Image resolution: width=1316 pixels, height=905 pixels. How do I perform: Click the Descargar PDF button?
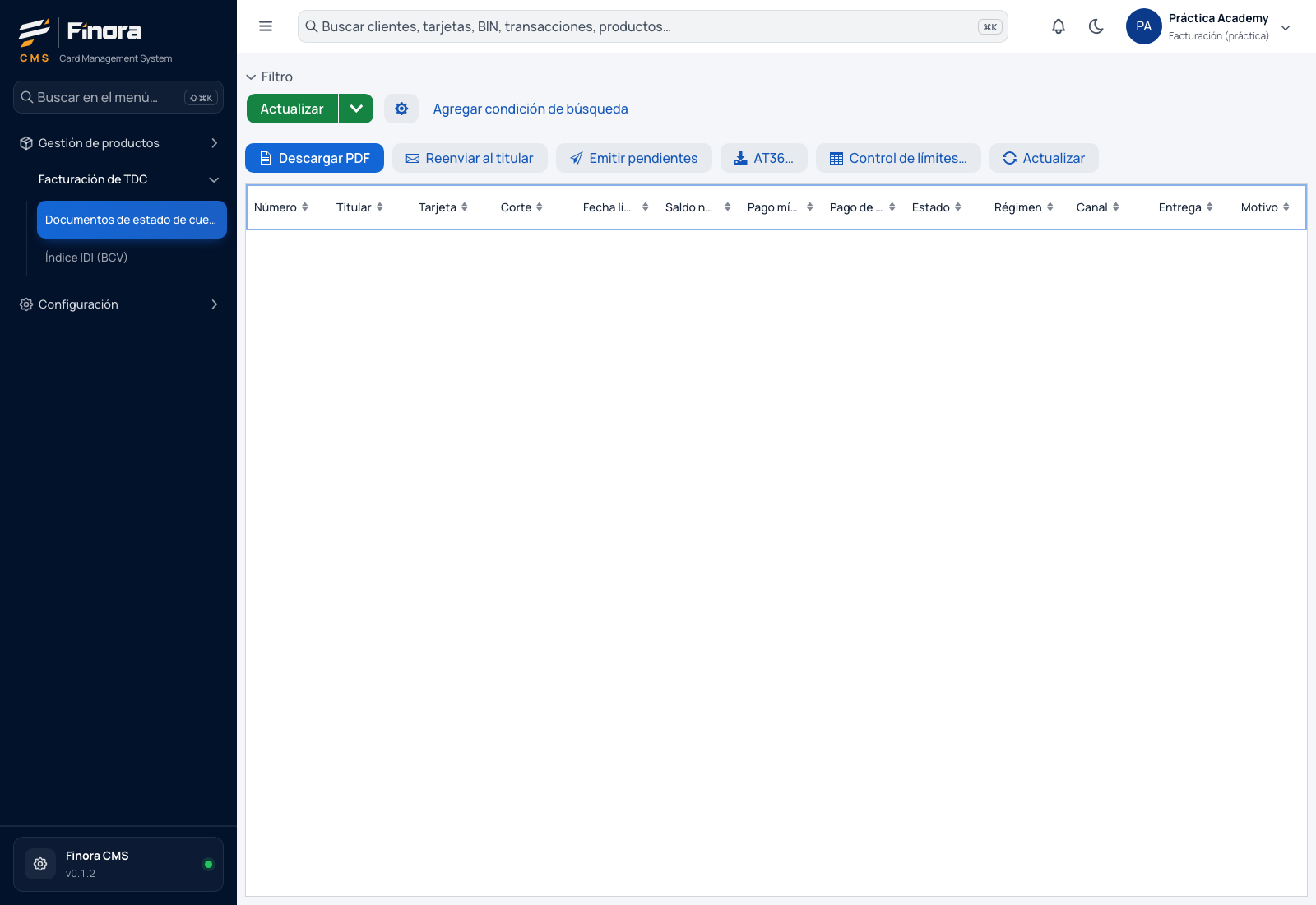pyautogui.click(x=314, y=158)
